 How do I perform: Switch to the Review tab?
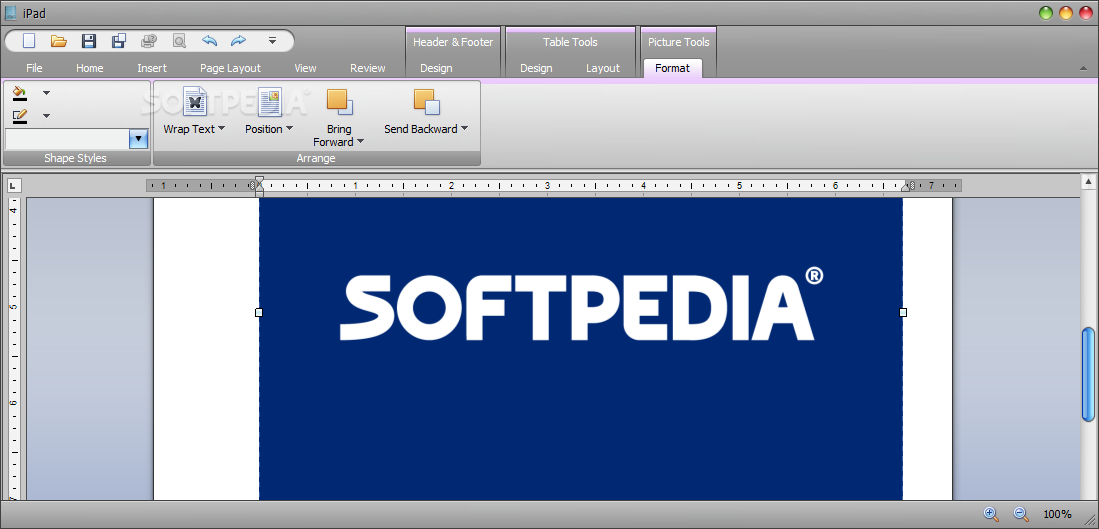tap(368, 68)
